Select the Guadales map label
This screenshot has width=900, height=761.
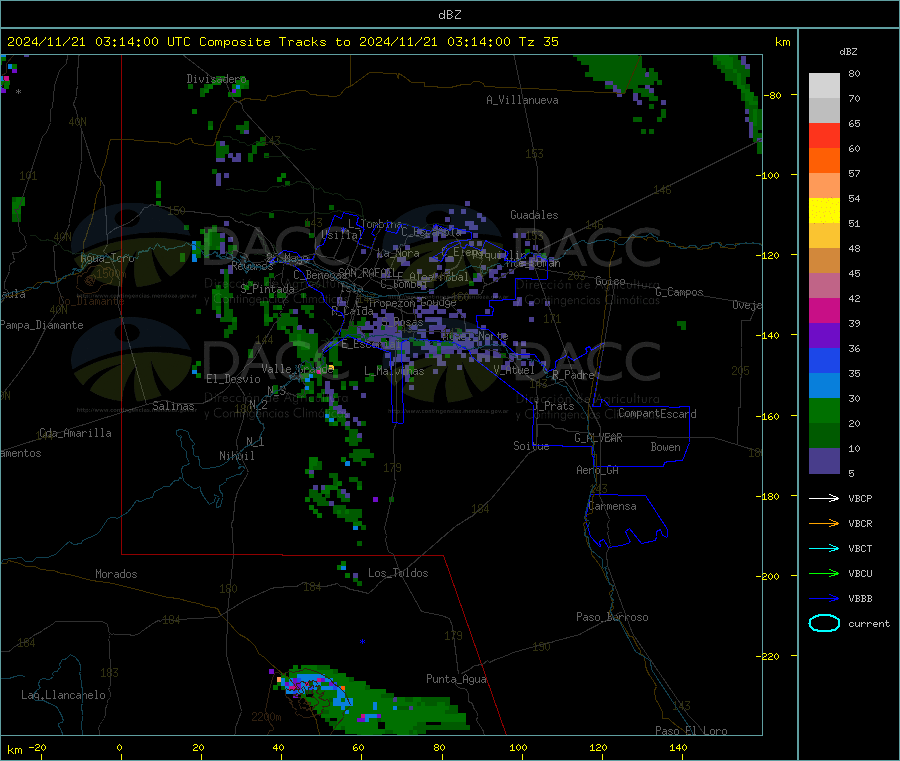tap(534, 215)
